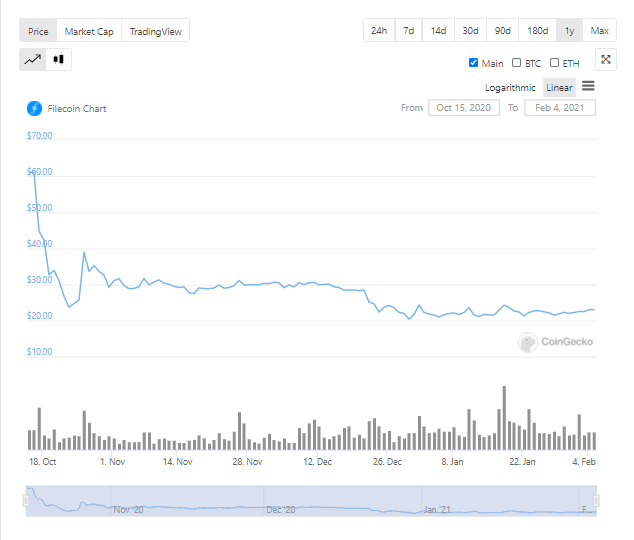Image resolution: width=634 pixels, height=540 pixels.
Task: Select the 24h time range
Action: [x=379, y=30]
